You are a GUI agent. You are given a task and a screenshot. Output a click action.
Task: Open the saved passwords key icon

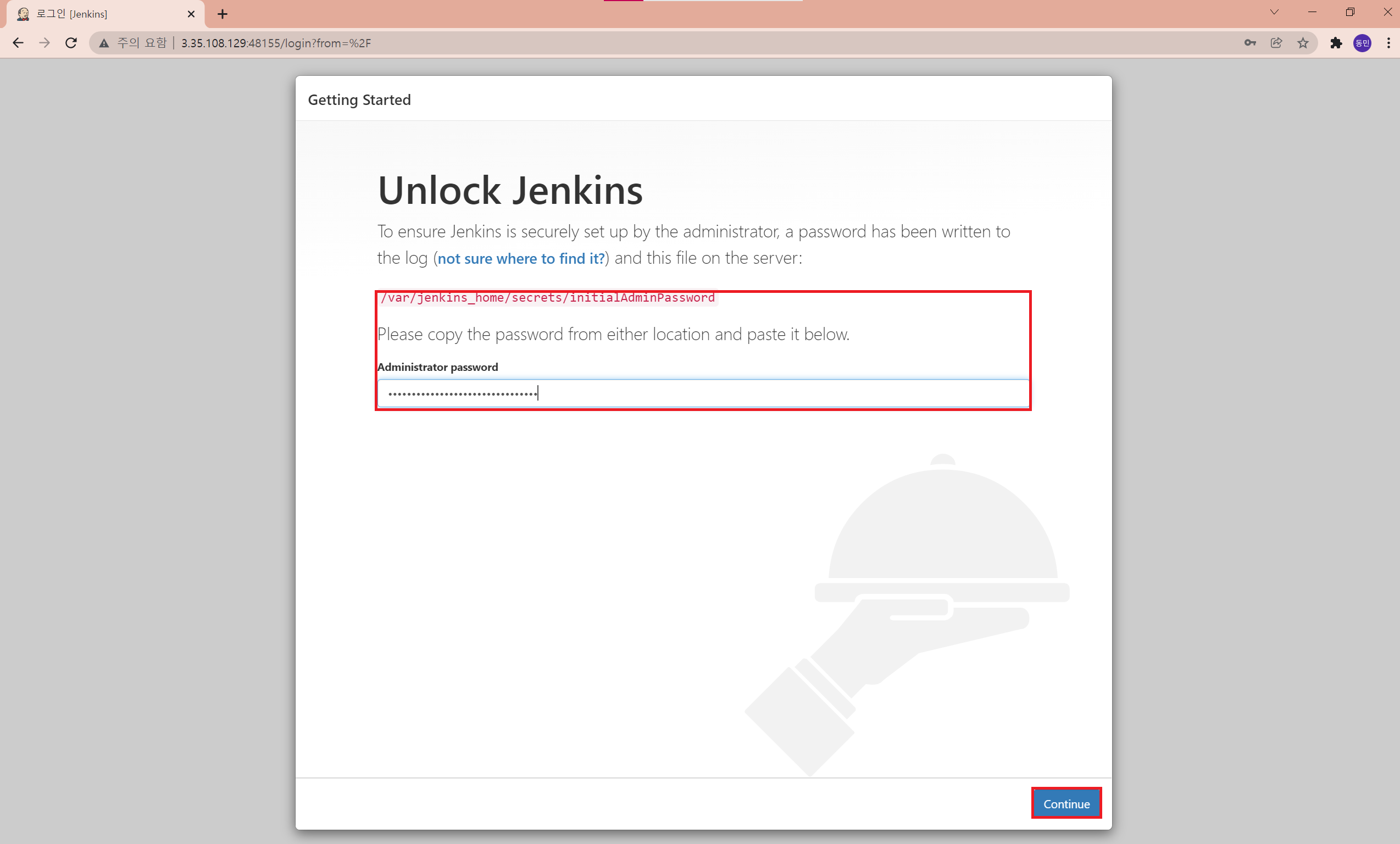pos(1249,43)
